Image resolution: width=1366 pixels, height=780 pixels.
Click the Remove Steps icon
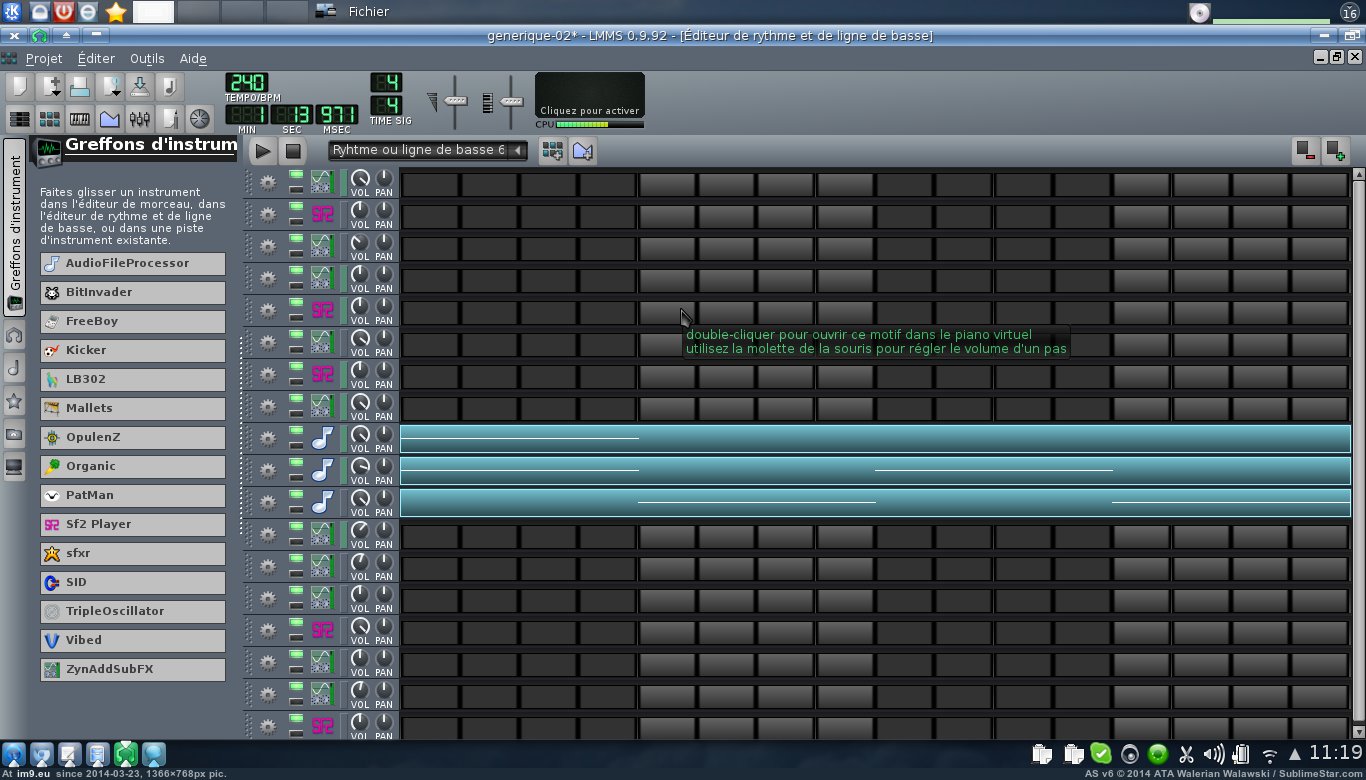1305,151
